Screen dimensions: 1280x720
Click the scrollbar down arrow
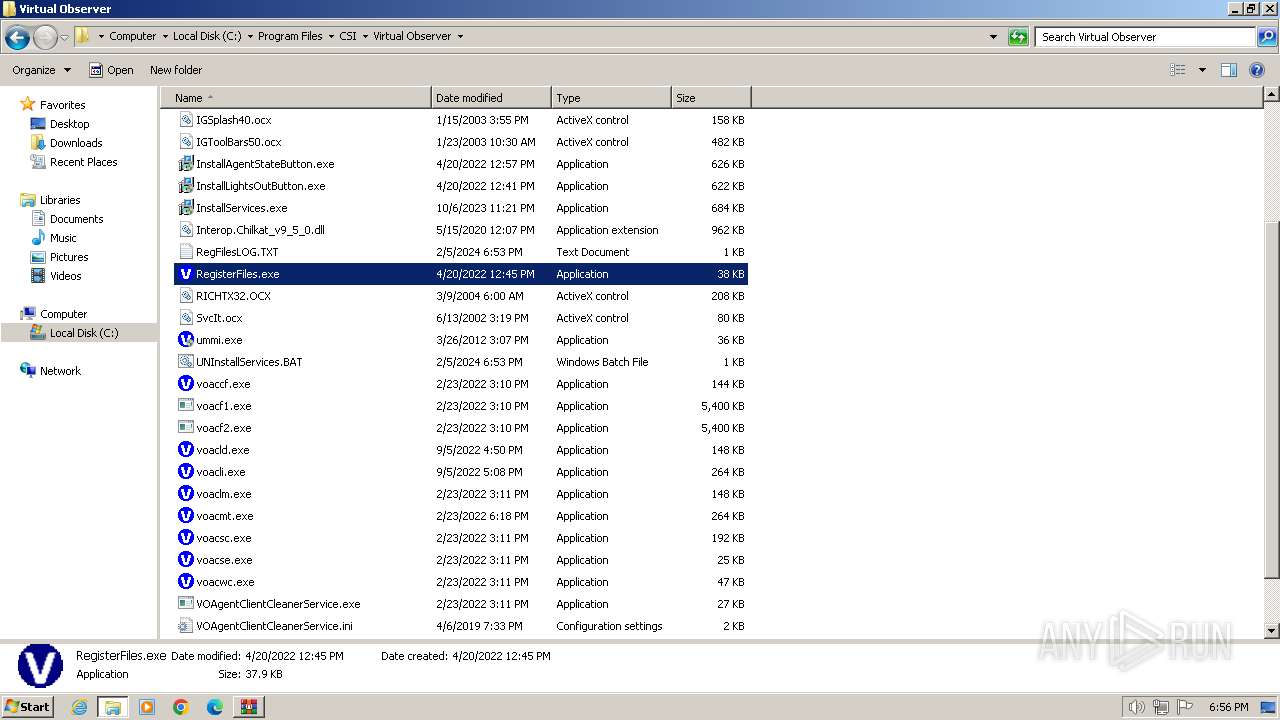point(1271,631)
